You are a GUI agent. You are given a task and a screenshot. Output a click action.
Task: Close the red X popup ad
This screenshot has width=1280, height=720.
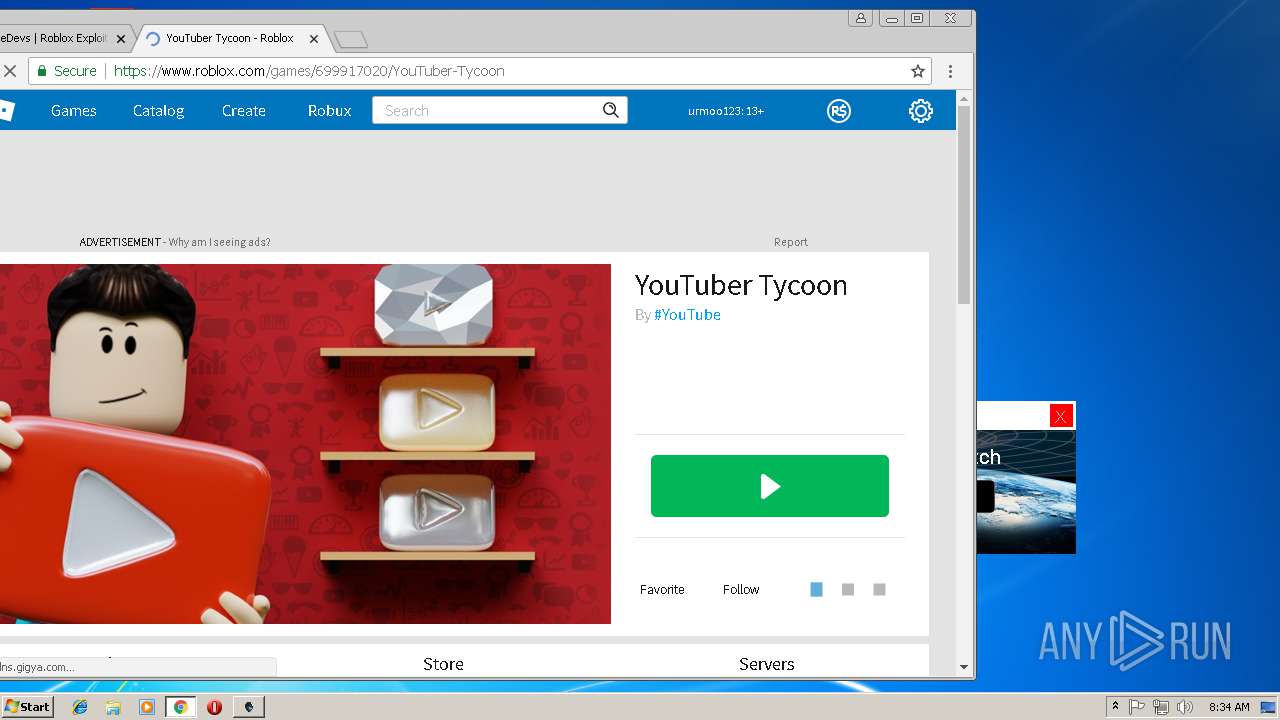coord(1061,416)
